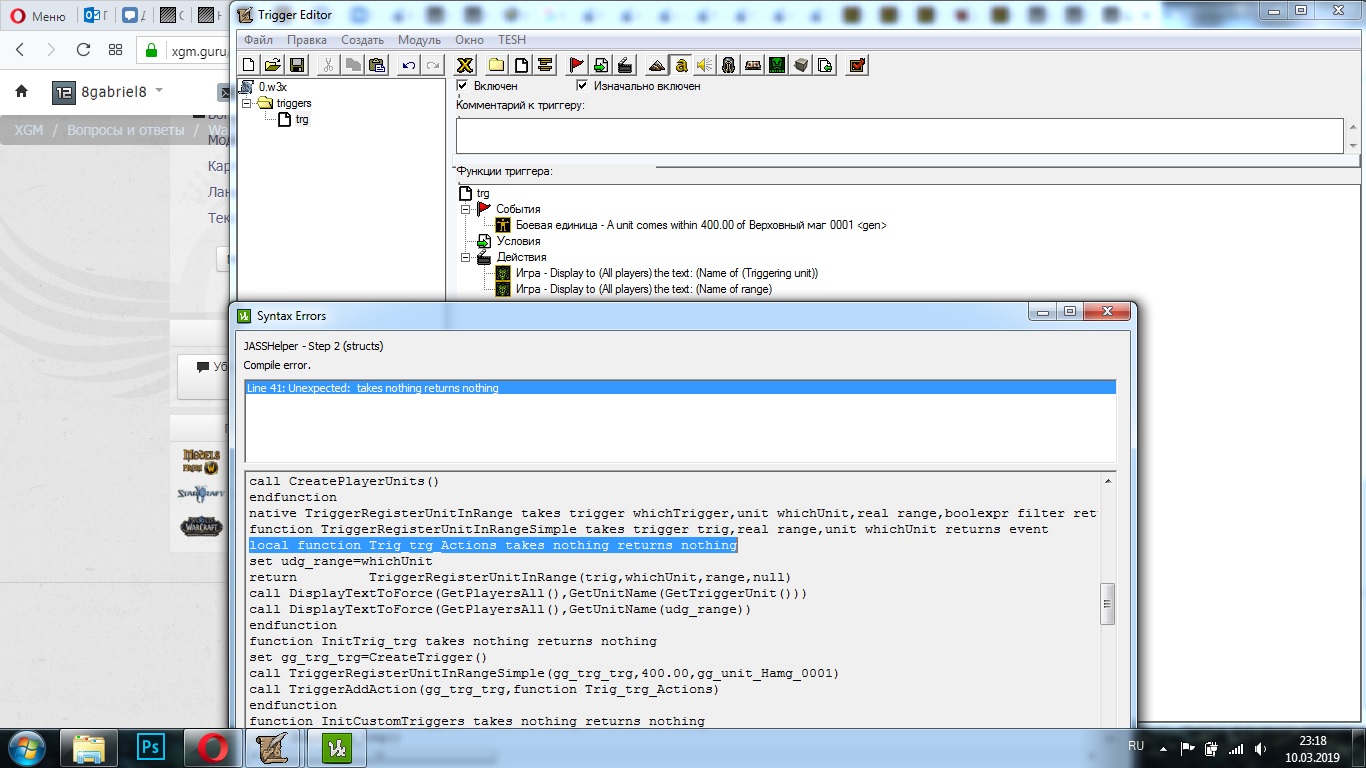1366x768 pixels.
Task: Click the code pane vertical scrollbar thumb
Action: (1107, 603)
